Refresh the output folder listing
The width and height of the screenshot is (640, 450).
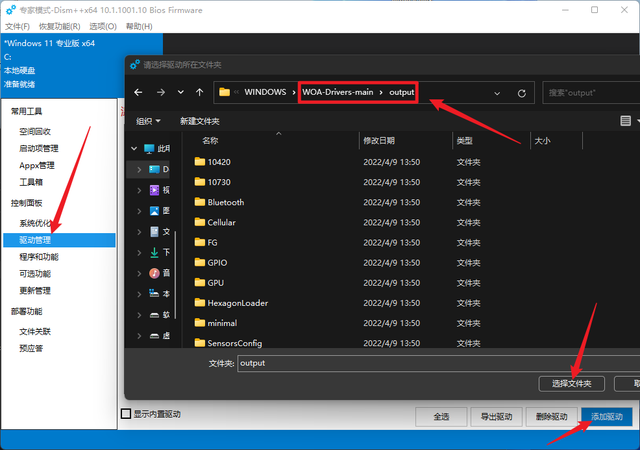click(x=522, y=93)
